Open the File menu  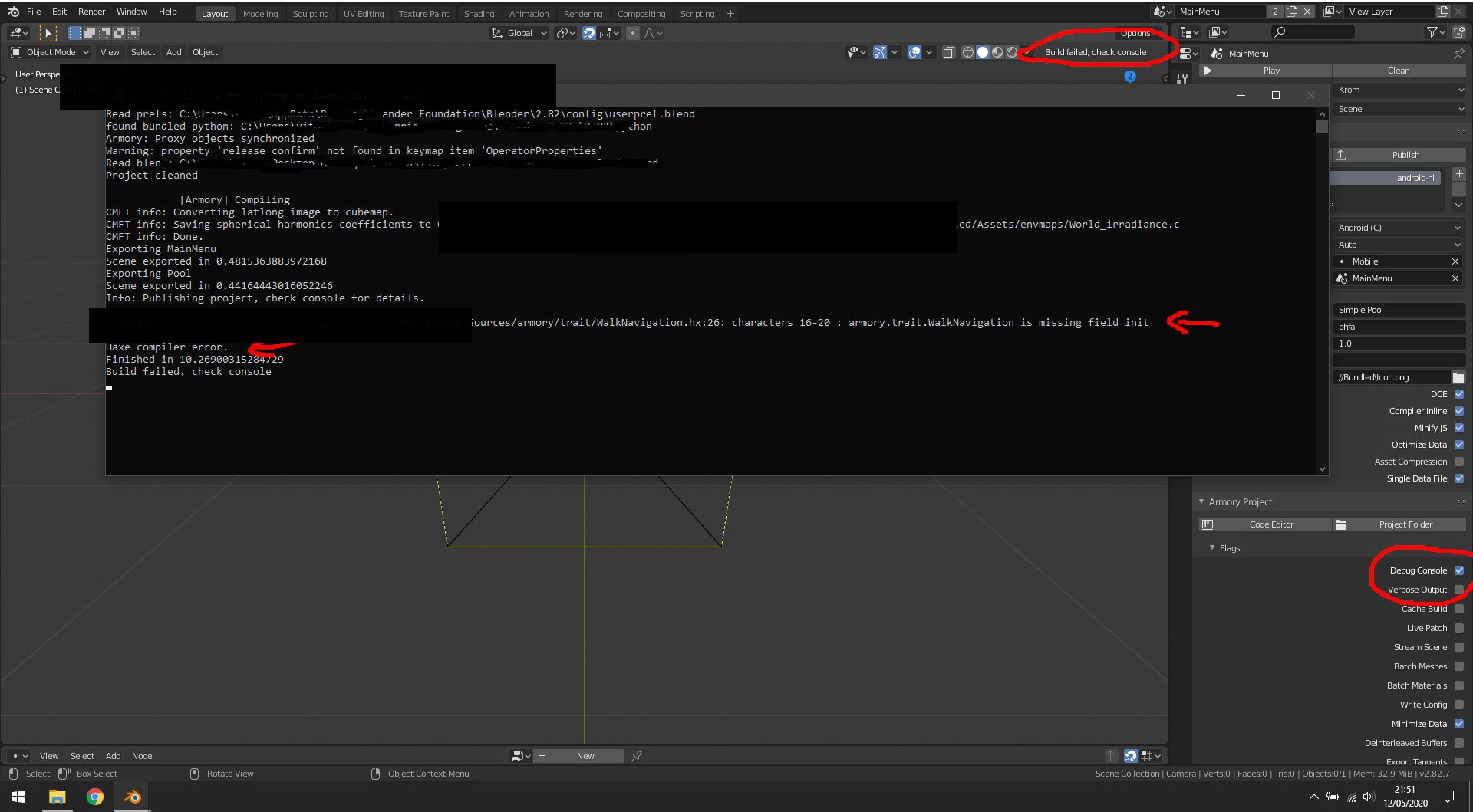(x=34, y=12)
